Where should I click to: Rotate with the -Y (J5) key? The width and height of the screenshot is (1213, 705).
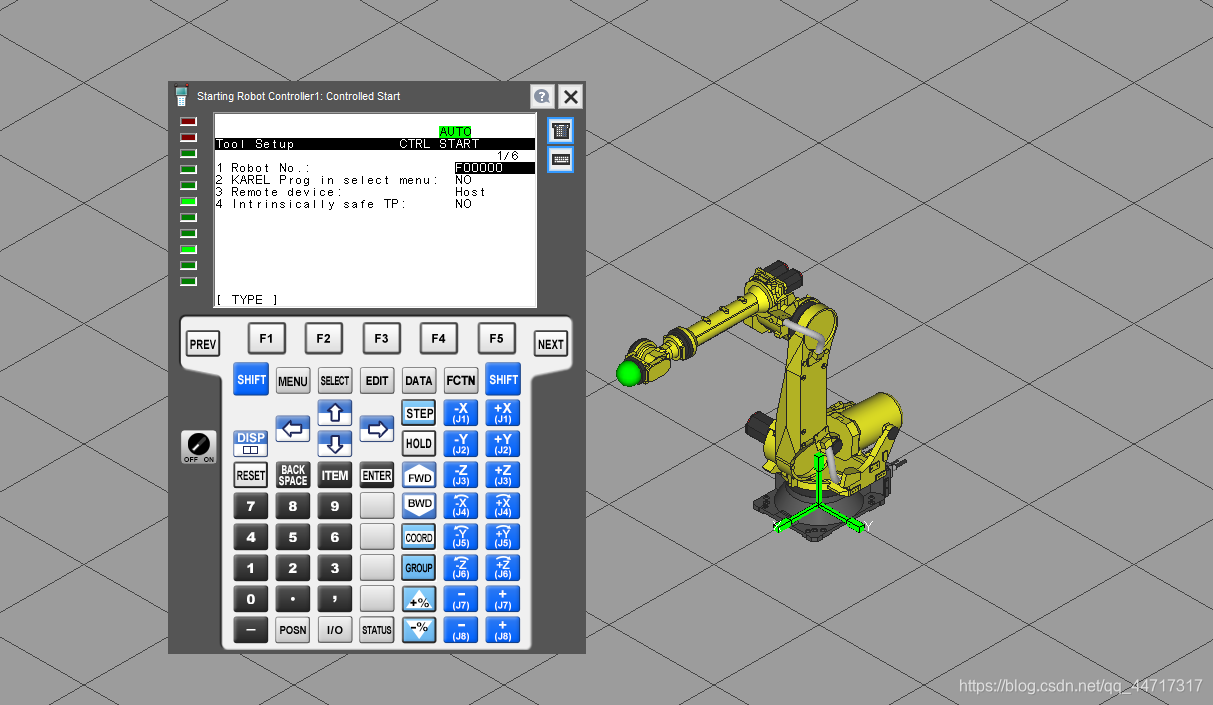[x=461, y=537]
